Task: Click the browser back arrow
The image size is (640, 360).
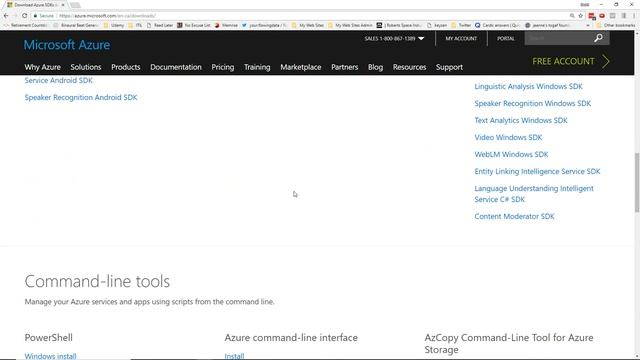Action: pyautogui.click(x=6, y=16)
